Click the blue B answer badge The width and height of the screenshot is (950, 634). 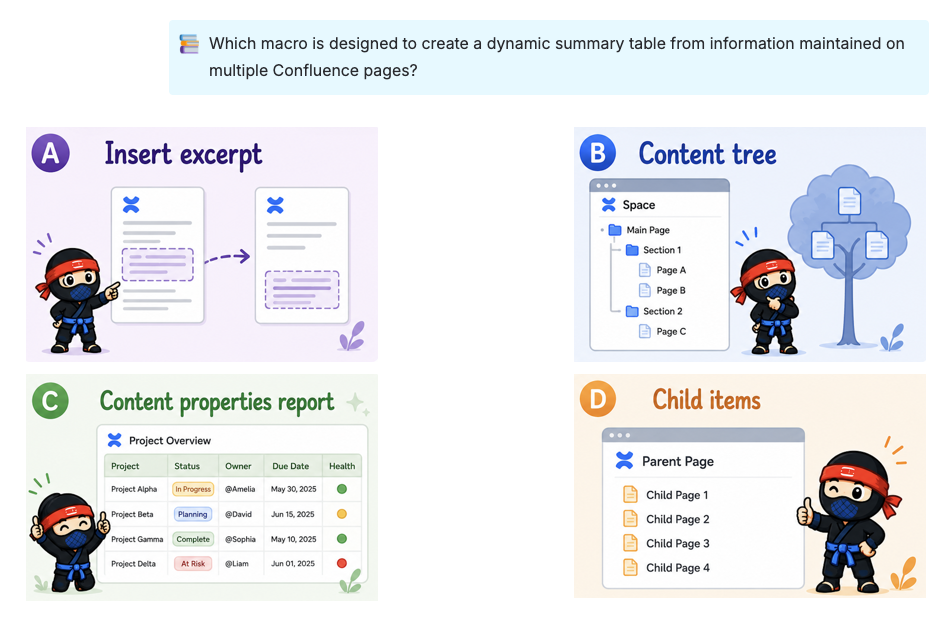click(597, 153)
